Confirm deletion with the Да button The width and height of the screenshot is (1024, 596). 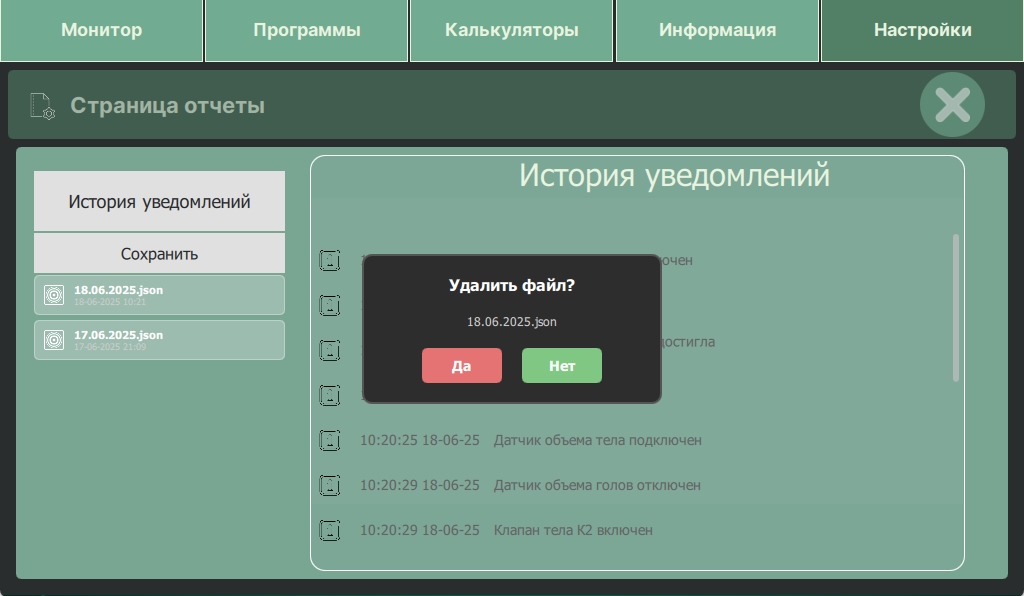[x=462, y=366]
